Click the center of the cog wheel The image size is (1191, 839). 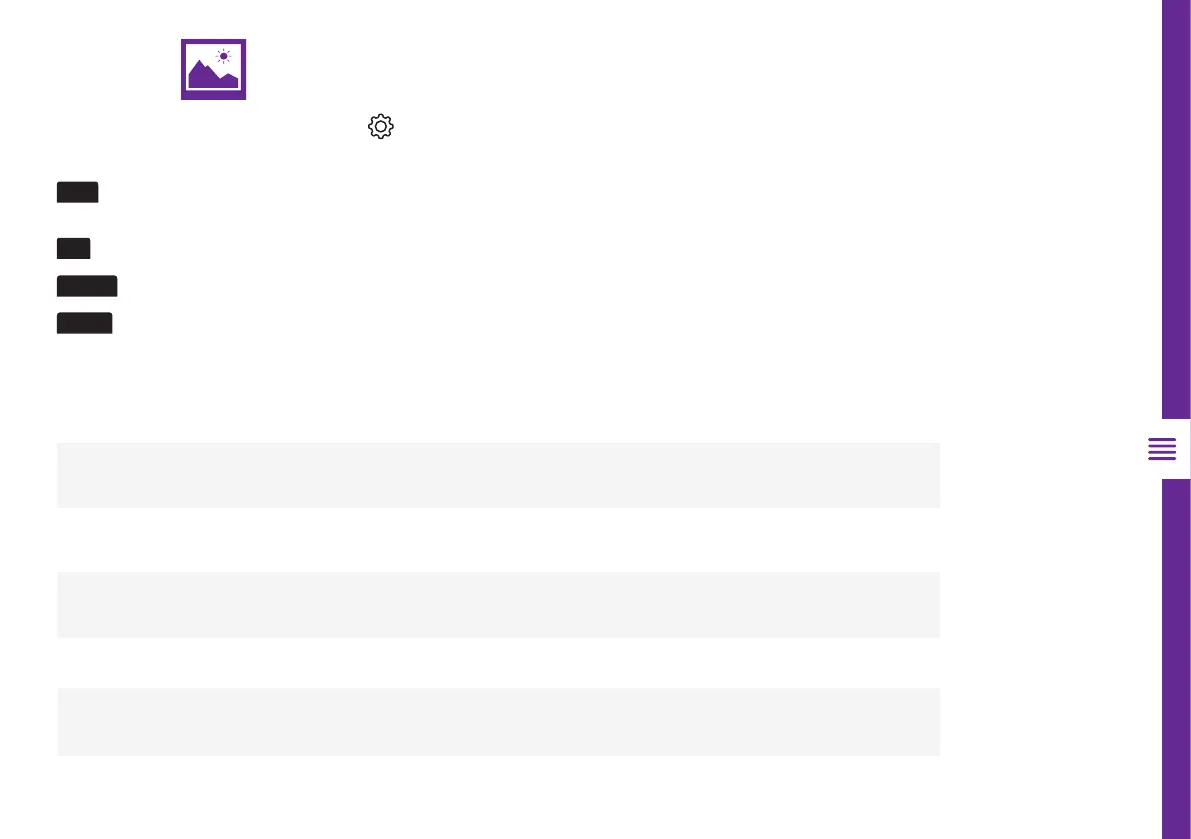pos(381,127)
